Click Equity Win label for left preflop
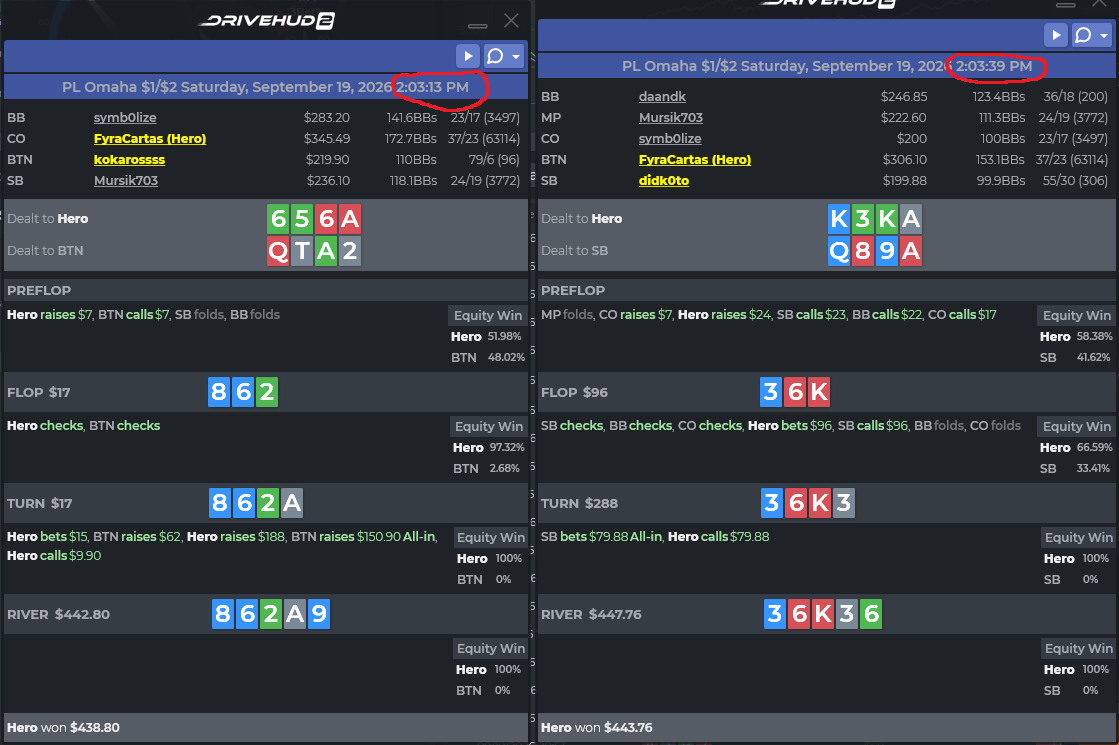Screen dimensions: 1119x745 [488, 315]
